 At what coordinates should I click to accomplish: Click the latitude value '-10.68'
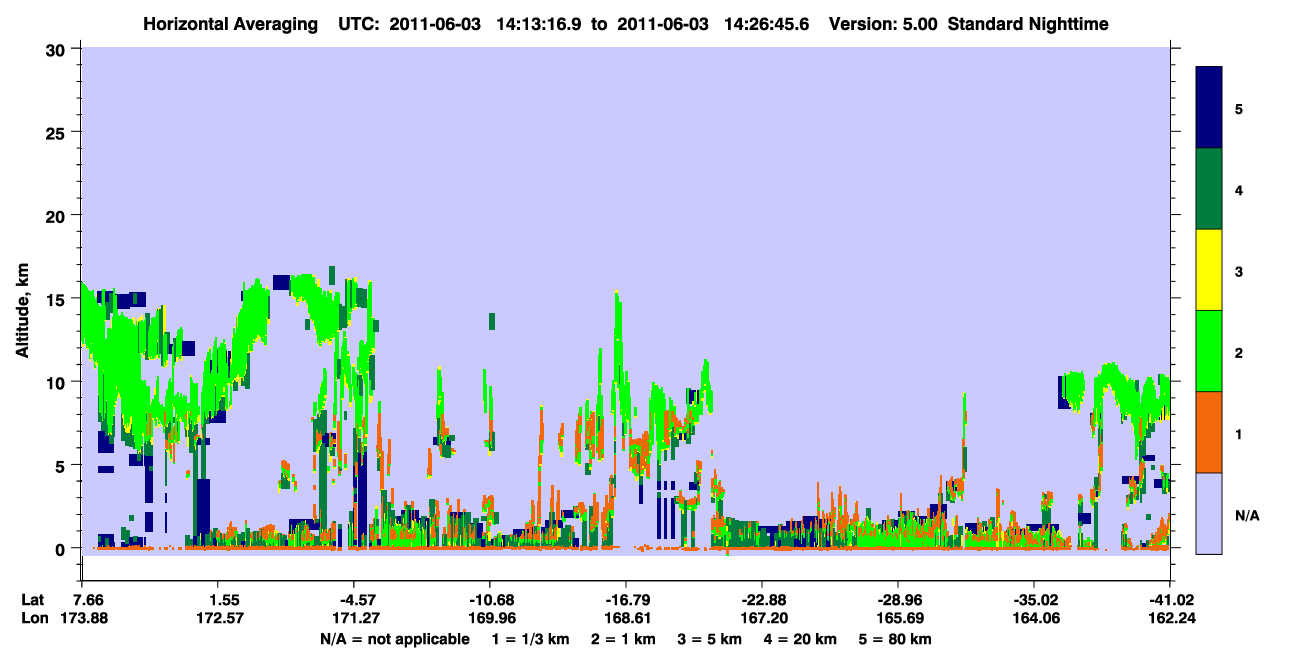tap(490, 600)
